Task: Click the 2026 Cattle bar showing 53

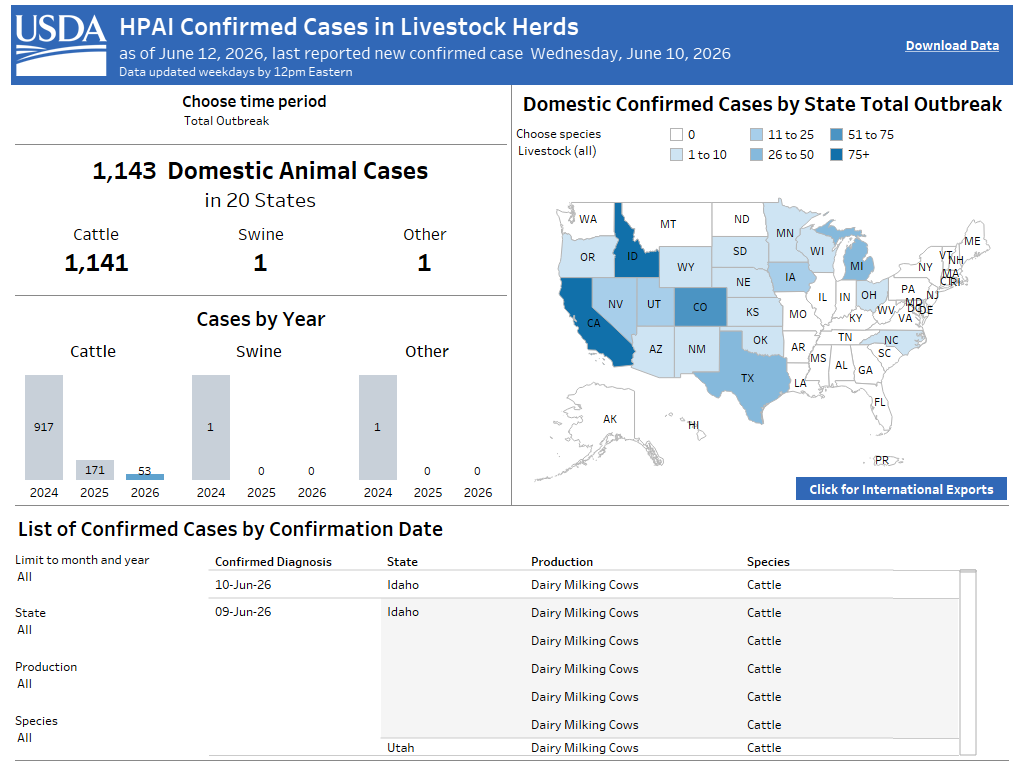Action: 145,477
